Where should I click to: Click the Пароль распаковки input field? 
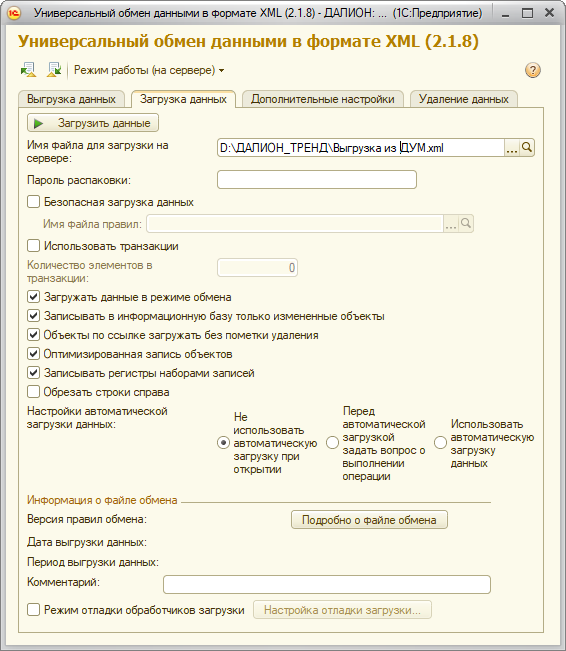317,180
